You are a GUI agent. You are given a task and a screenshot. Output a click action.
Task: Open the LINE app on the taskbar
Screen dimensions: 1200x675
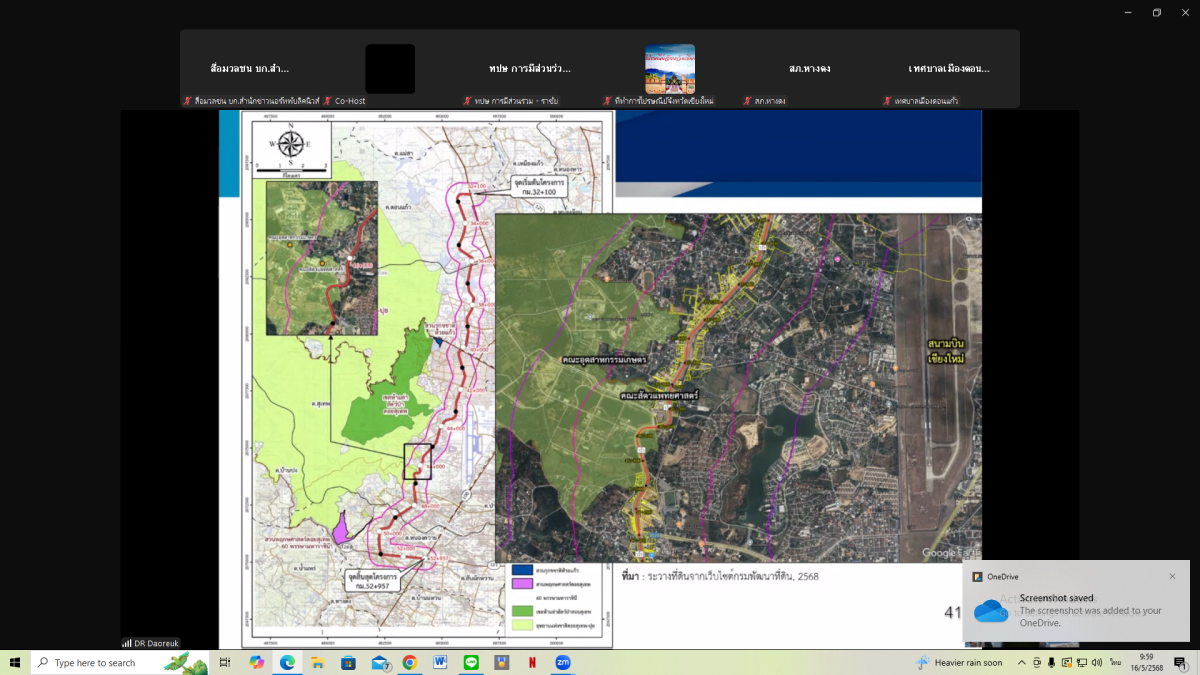471,662
